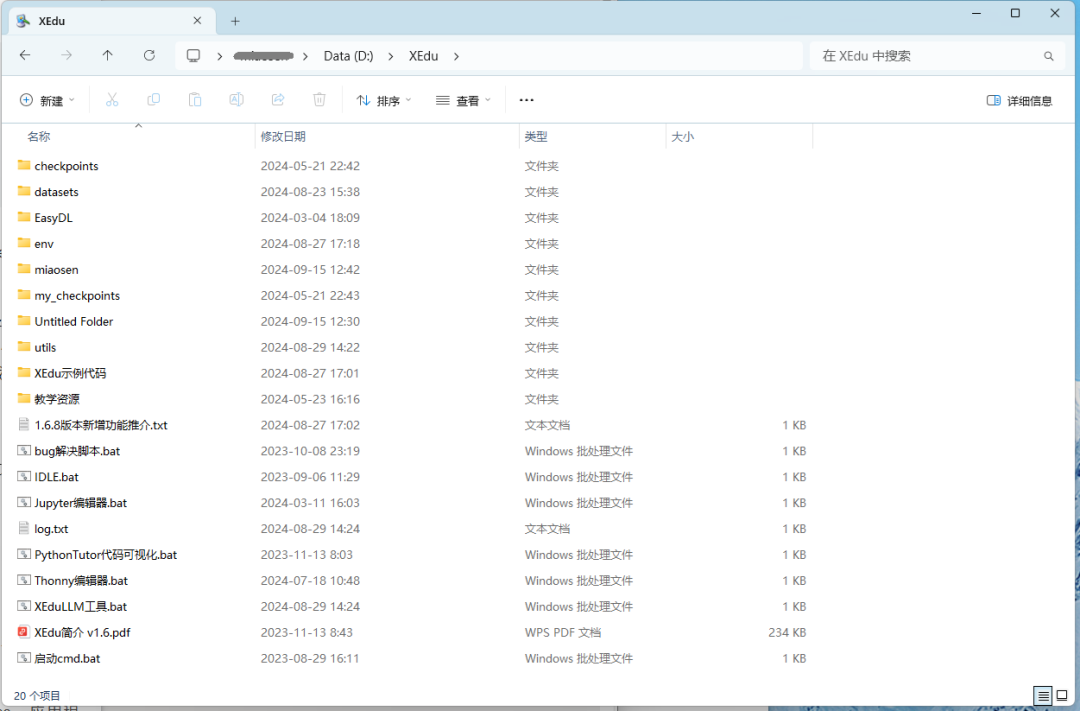Open the 查看 view dropdown
1080x711 pixels.
pyautogui.click(x=464, y=101)
